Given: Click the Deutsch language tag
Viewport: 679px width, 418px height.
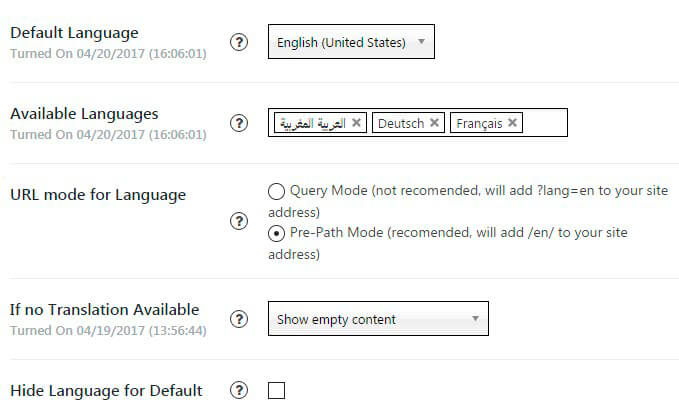Looking at the screenshot, I should pos(401,123).
